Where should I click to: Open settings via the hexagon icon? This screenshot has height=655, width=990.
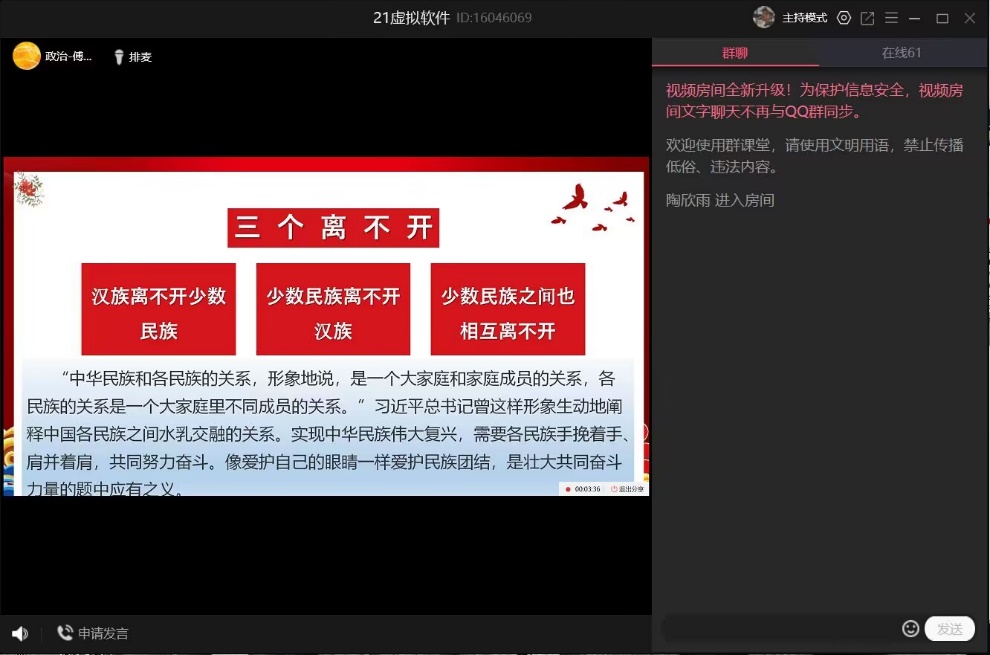(x=844, y=18)
